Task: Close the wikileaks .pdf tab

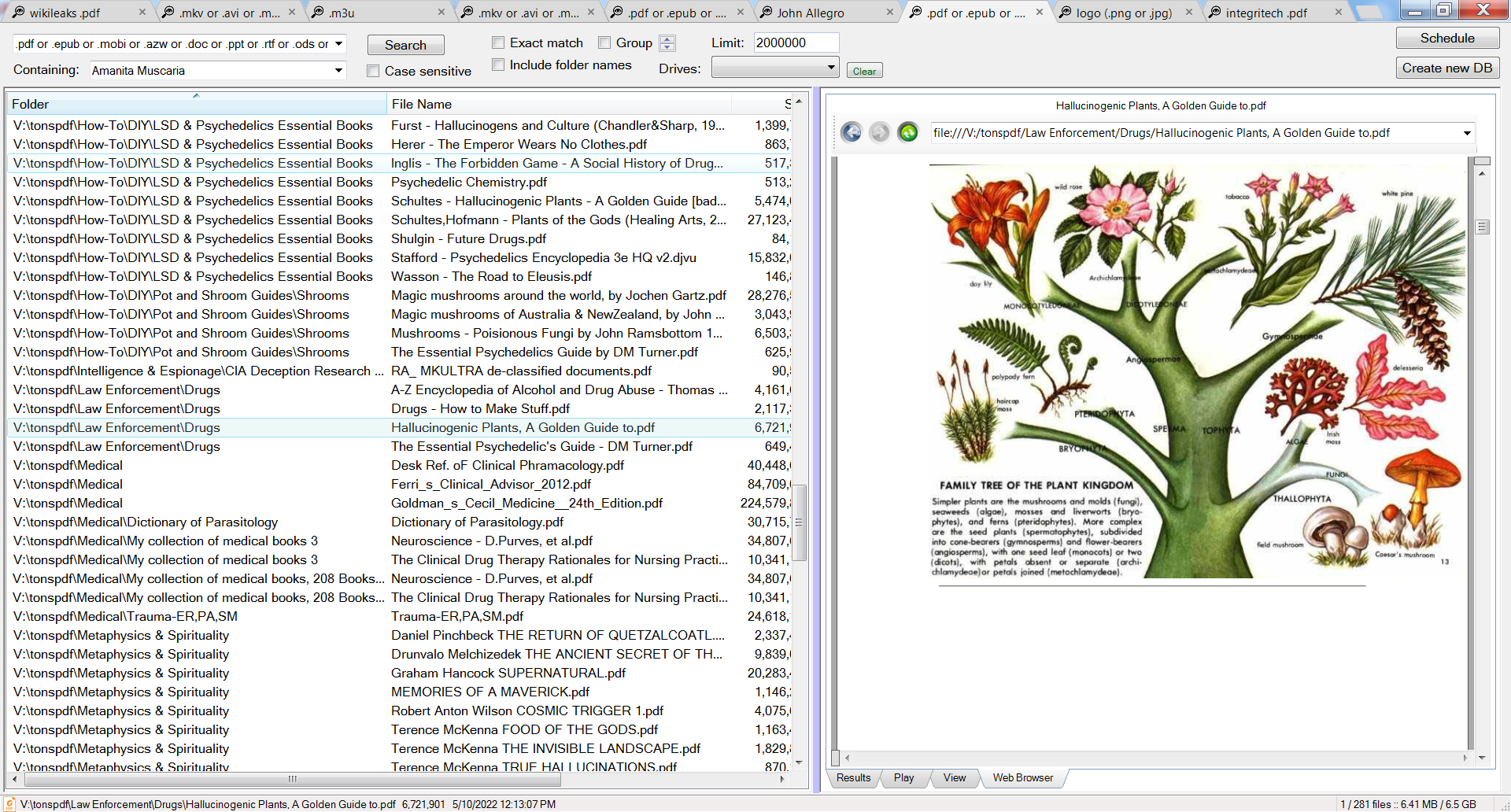Action: (142, 12)
